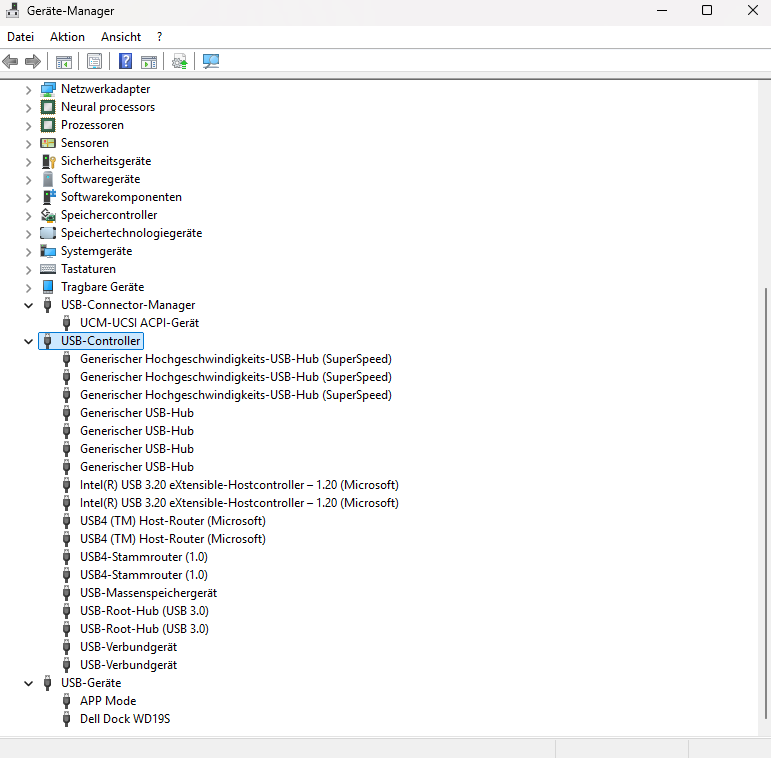Open Properties via toolbar icon
This screenshot has width=771, height=758.
click(x=94, y=61)
